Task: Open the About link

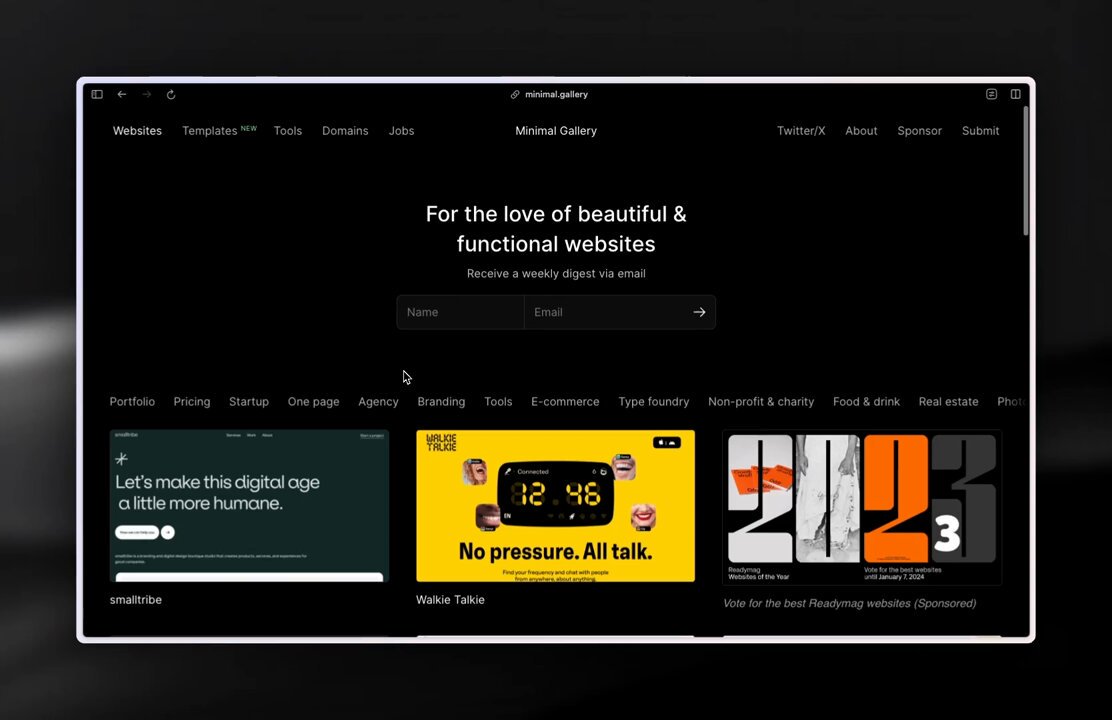Action: click(x=861, y=131)
